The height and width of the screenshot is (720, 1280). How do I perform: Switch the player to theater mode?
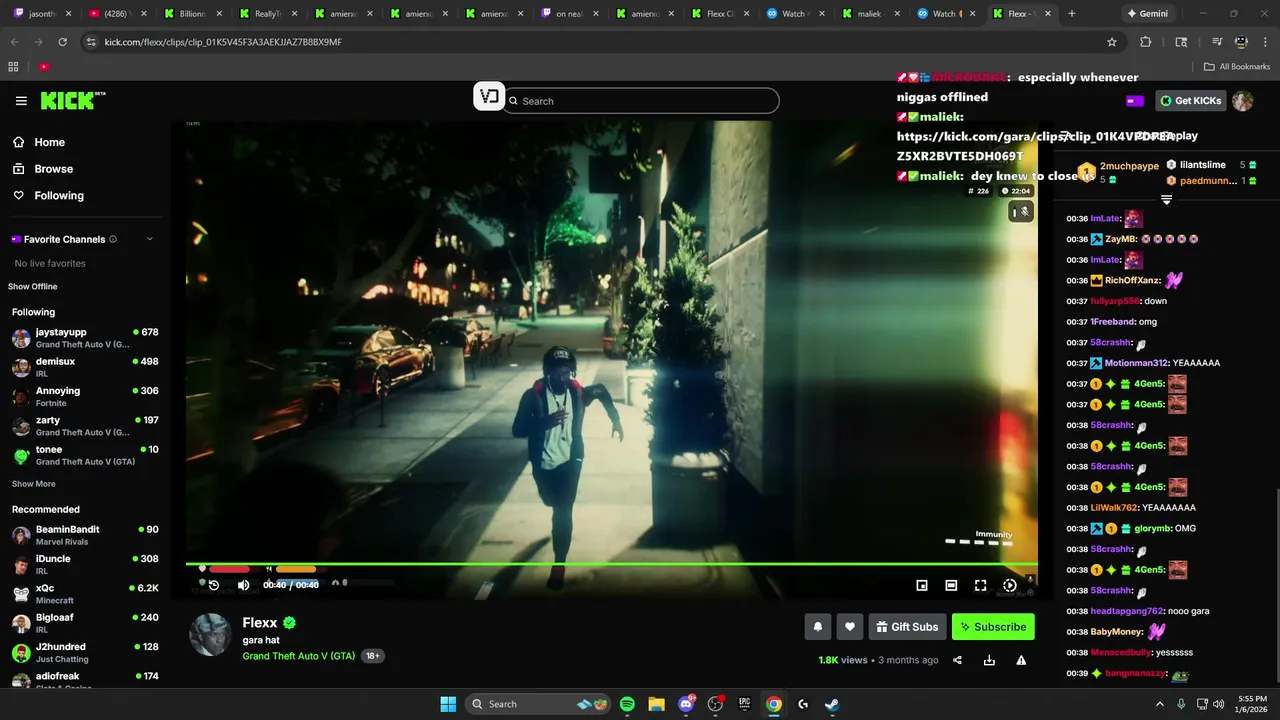(951, 585)
